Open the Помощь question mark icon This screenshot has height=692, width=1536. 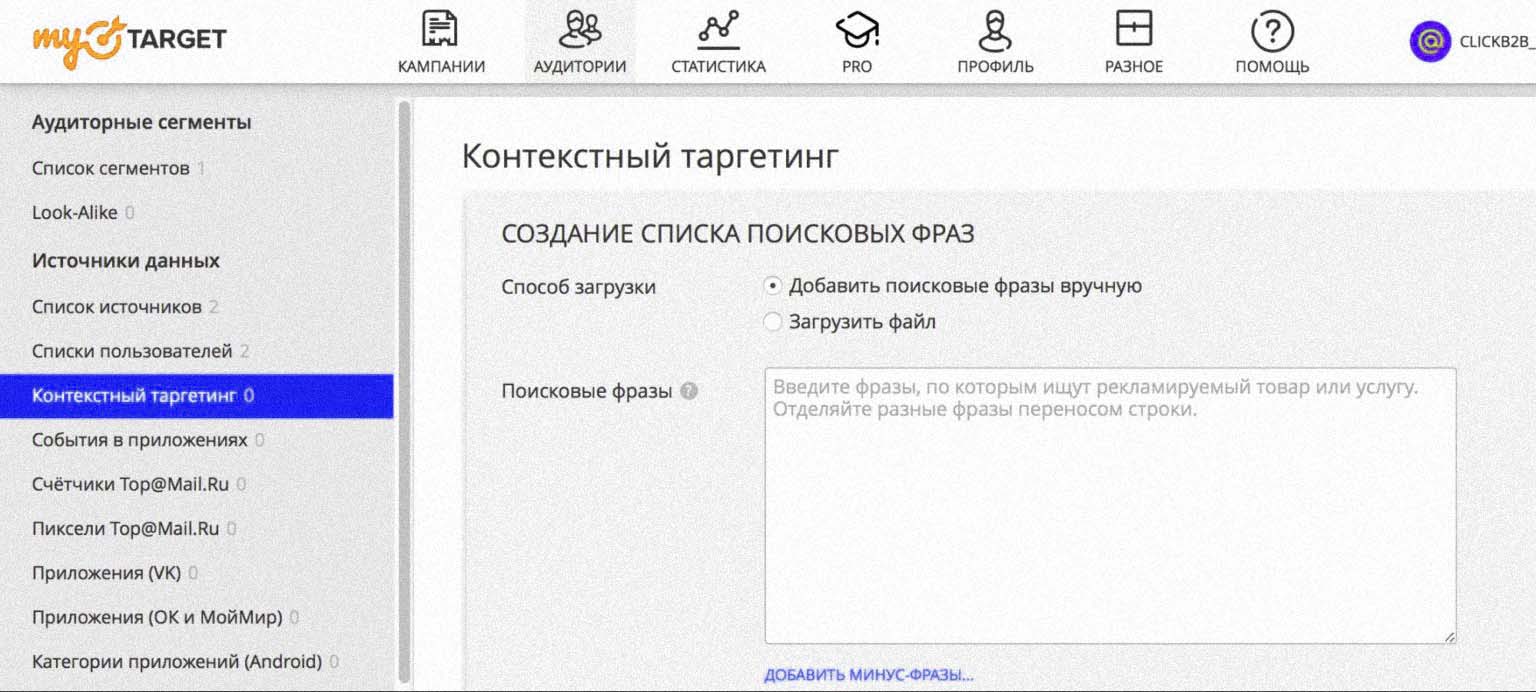(1272, 31)
